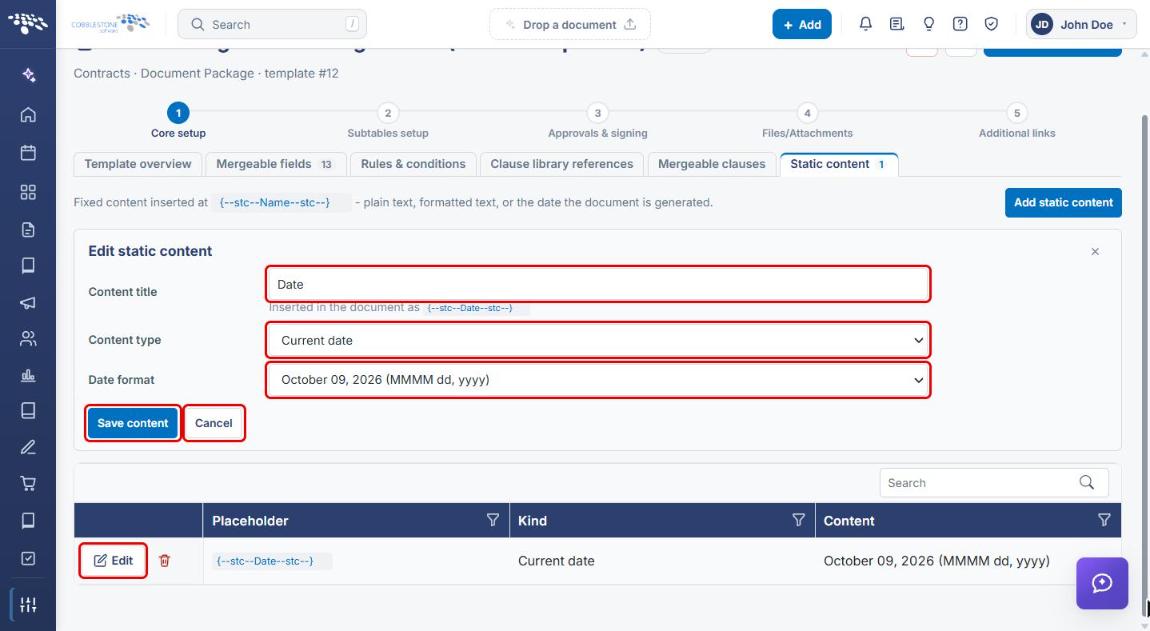This screenshot has width=1150, height=631.
Task: Open the document icon in sidebar
Action: tap(28, 230)
